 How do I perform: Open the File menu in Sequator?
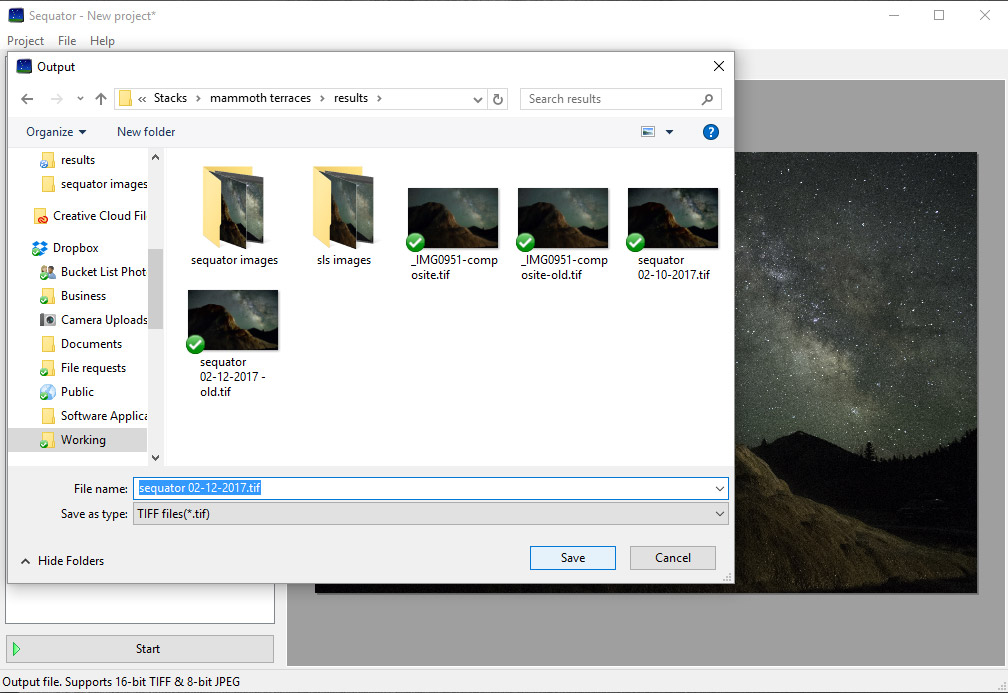[67, 40]
